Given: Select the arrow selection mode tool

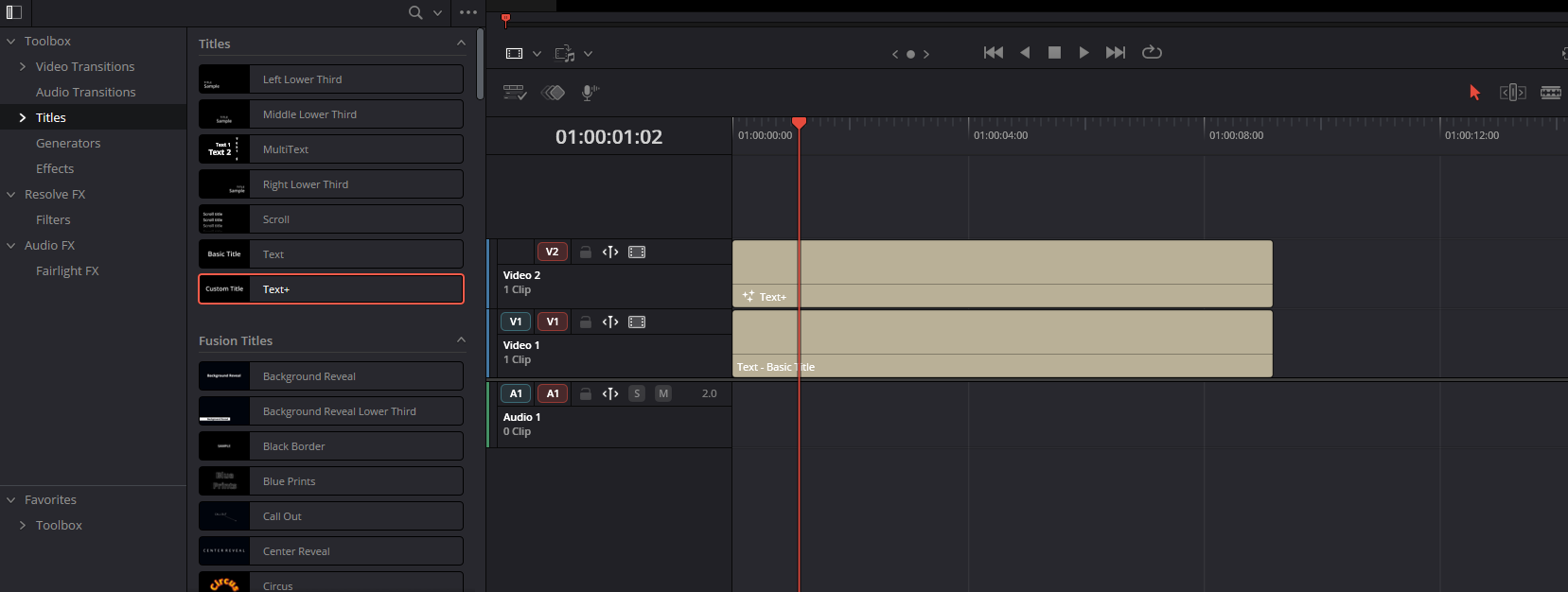Looking at the screenshot, I should (1474, 92).
